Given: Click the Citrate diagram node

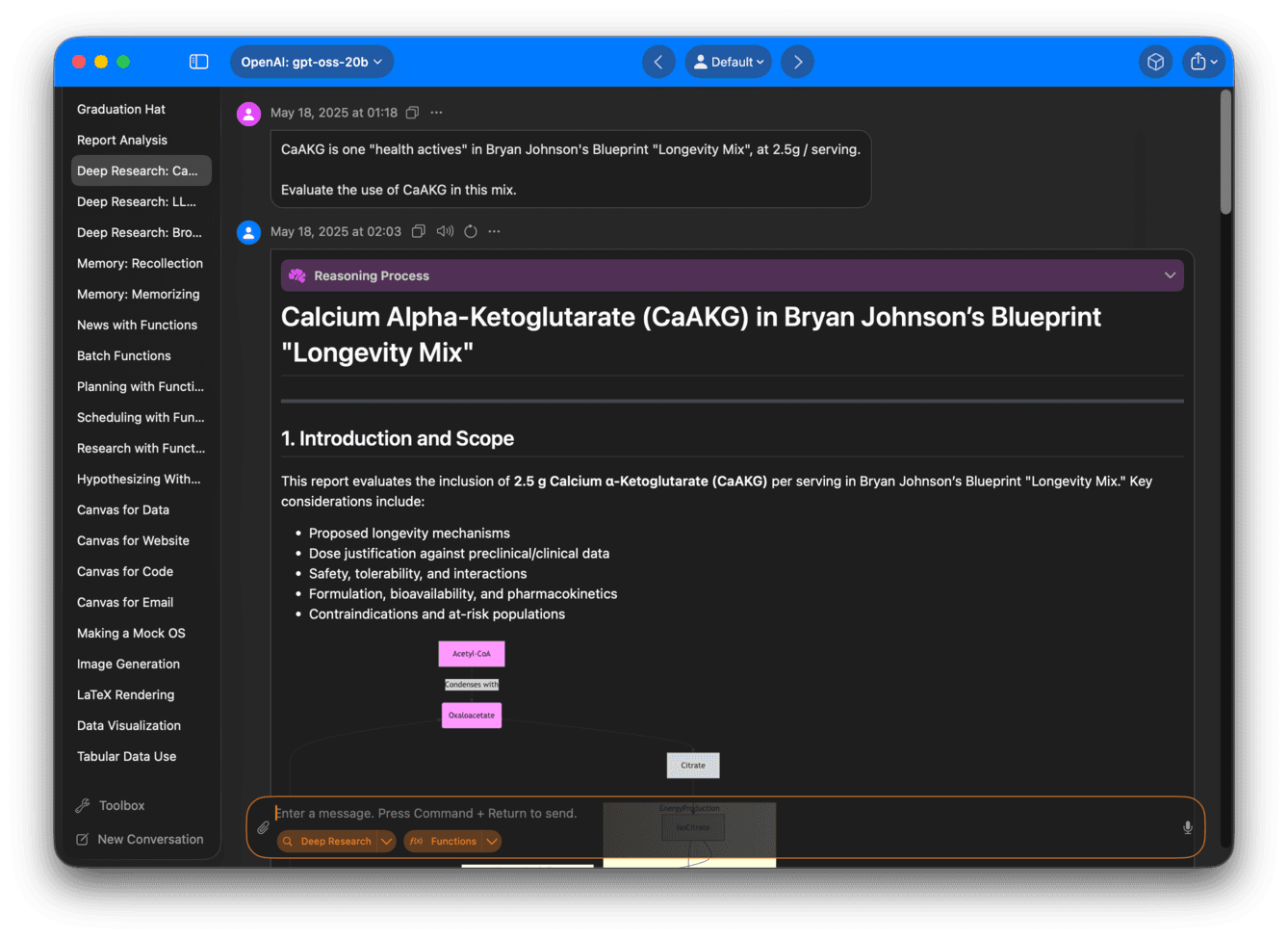Looking at the screenshot, I should (693, 766).
